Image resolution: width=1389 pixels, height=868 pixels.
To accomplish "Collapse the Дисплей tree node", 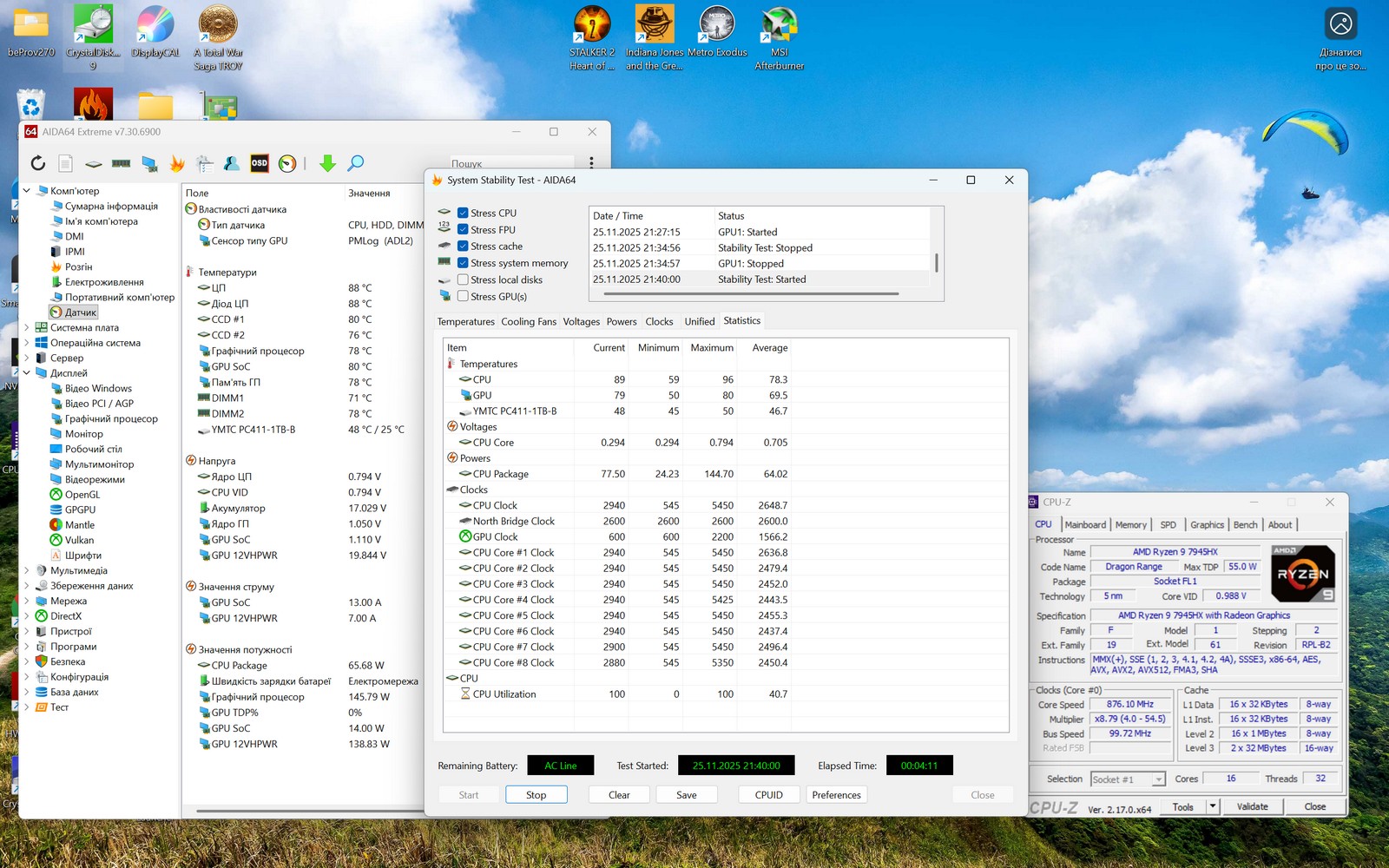I will pyautogui.click(x=26, y=373).
